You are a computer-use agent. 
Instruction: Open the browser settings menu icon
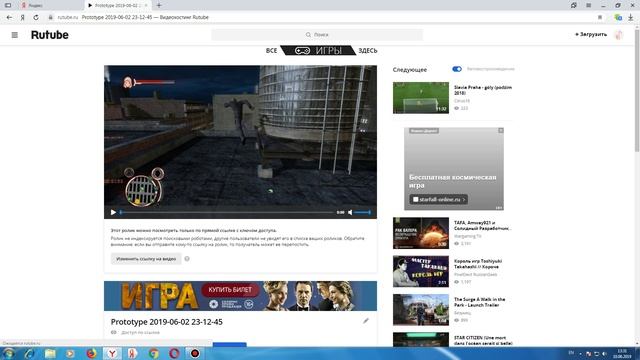[588, 5]
